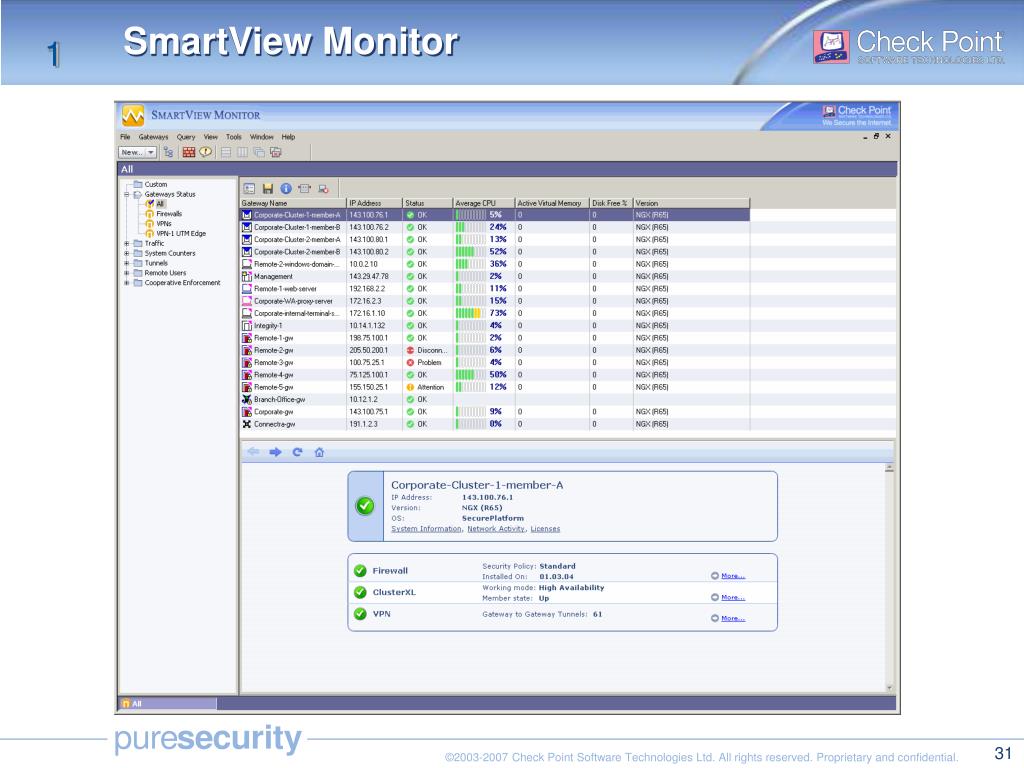Click the tile horizontally toolbar icon
The height and width of the screenshot is (768, 1024).
[x=226, y=152]
